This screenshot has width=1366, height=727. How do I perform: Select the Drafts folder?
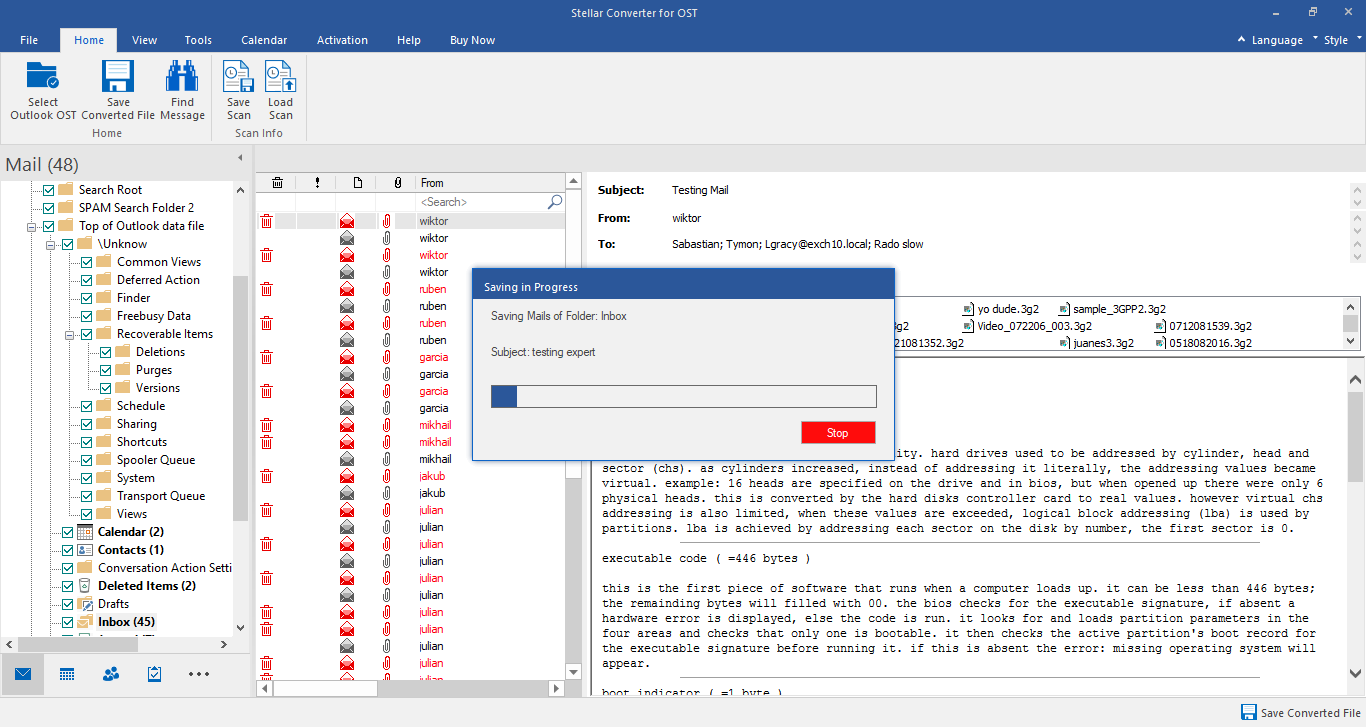pyautogui.click(x=113, y=604)
